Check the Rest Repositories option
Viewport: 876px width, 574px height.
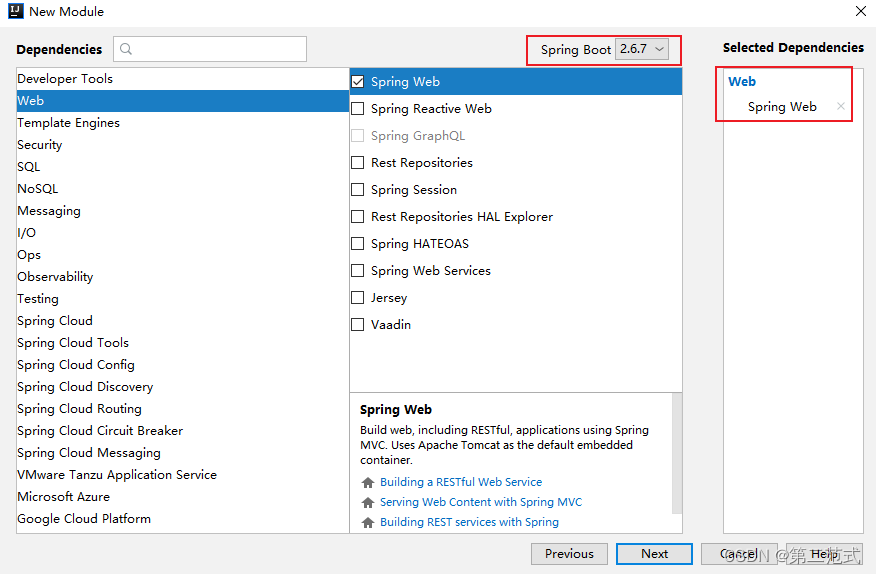pos(358,163)
